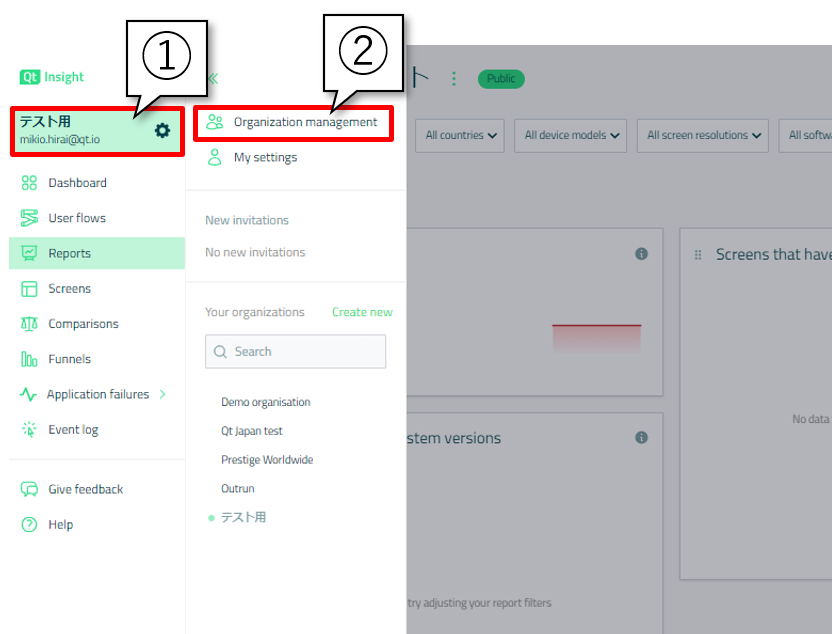
Task: Expand the Application failures submenu
Action: pos(163,394)
